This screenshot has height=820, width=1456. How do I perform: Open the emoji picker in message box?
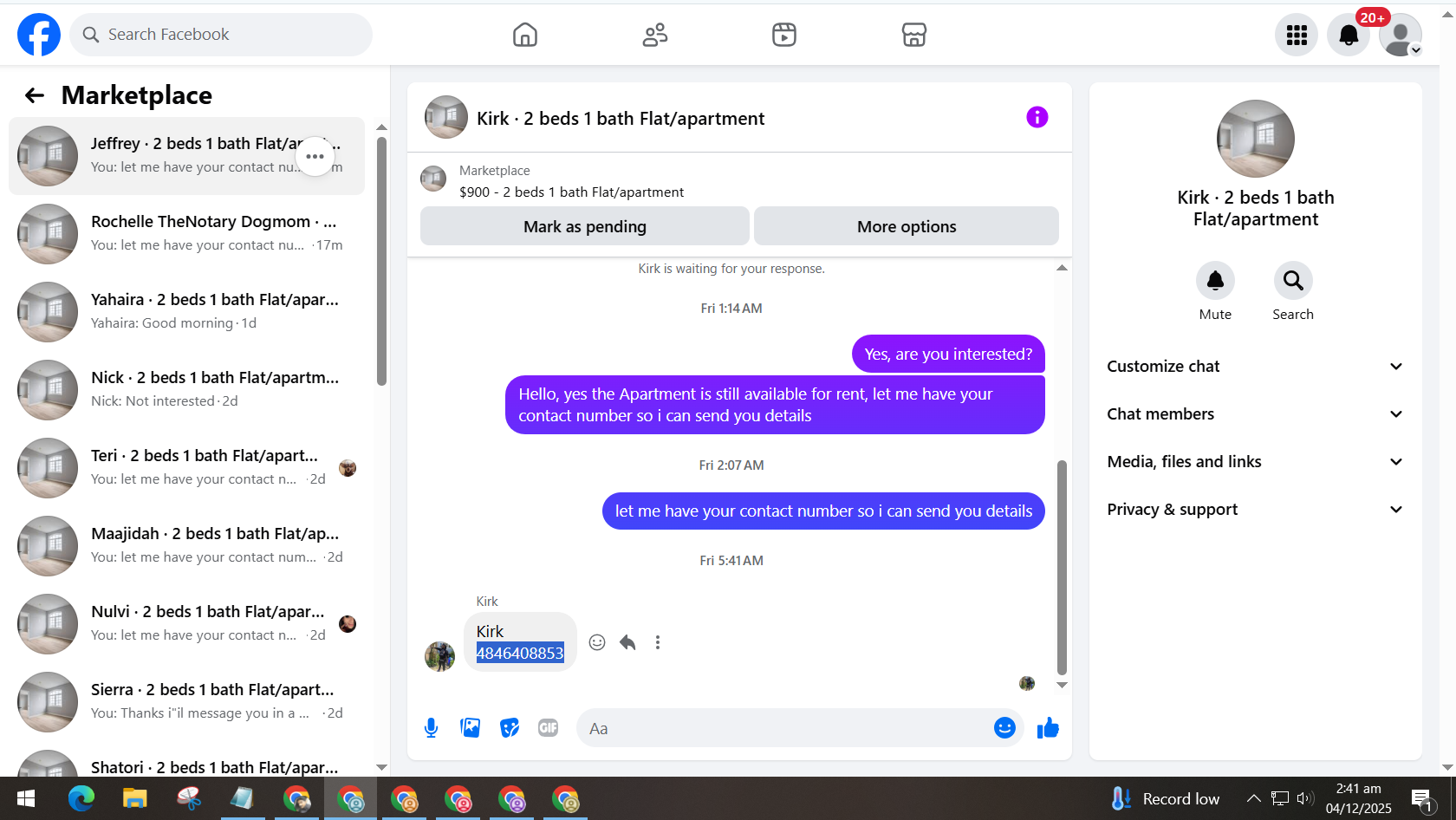(x=1004, y=728)
